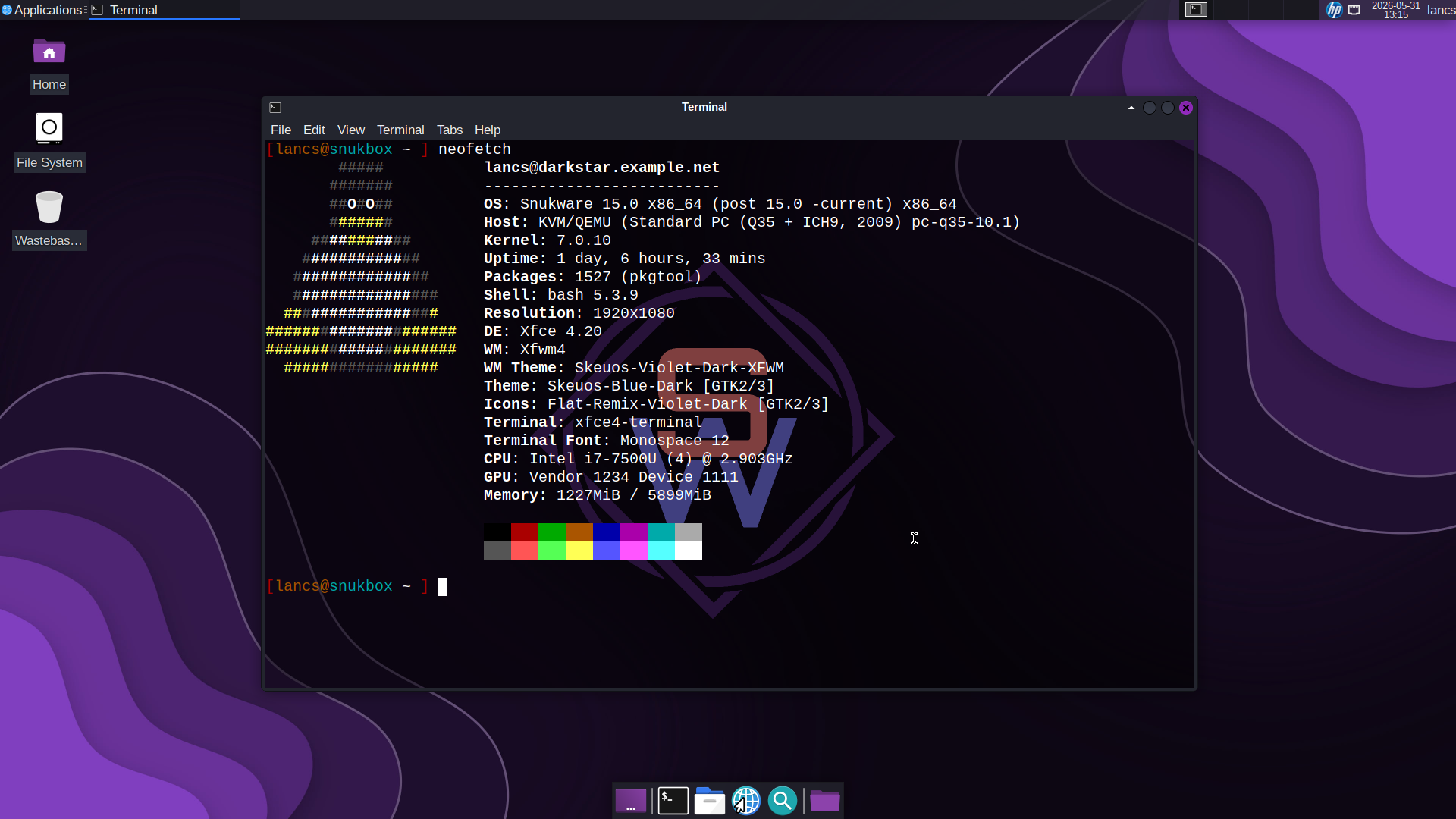This screenshot has height=819, width=1456.
Task: Click the 'Packages: 1527 (pkgtool)' line
Action: click(593, 277)
